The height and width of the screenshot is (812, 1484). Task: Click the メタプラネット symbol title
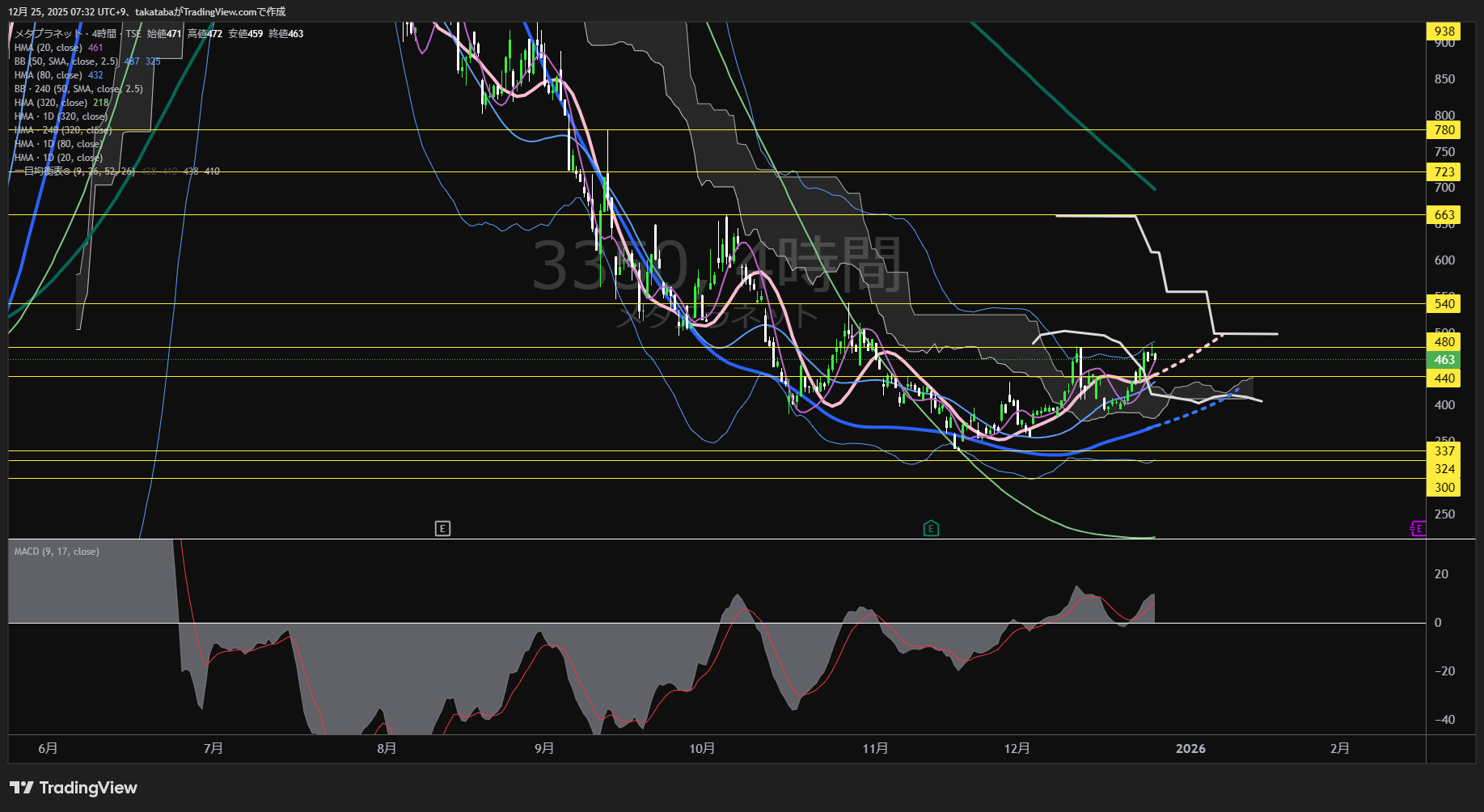49,34
